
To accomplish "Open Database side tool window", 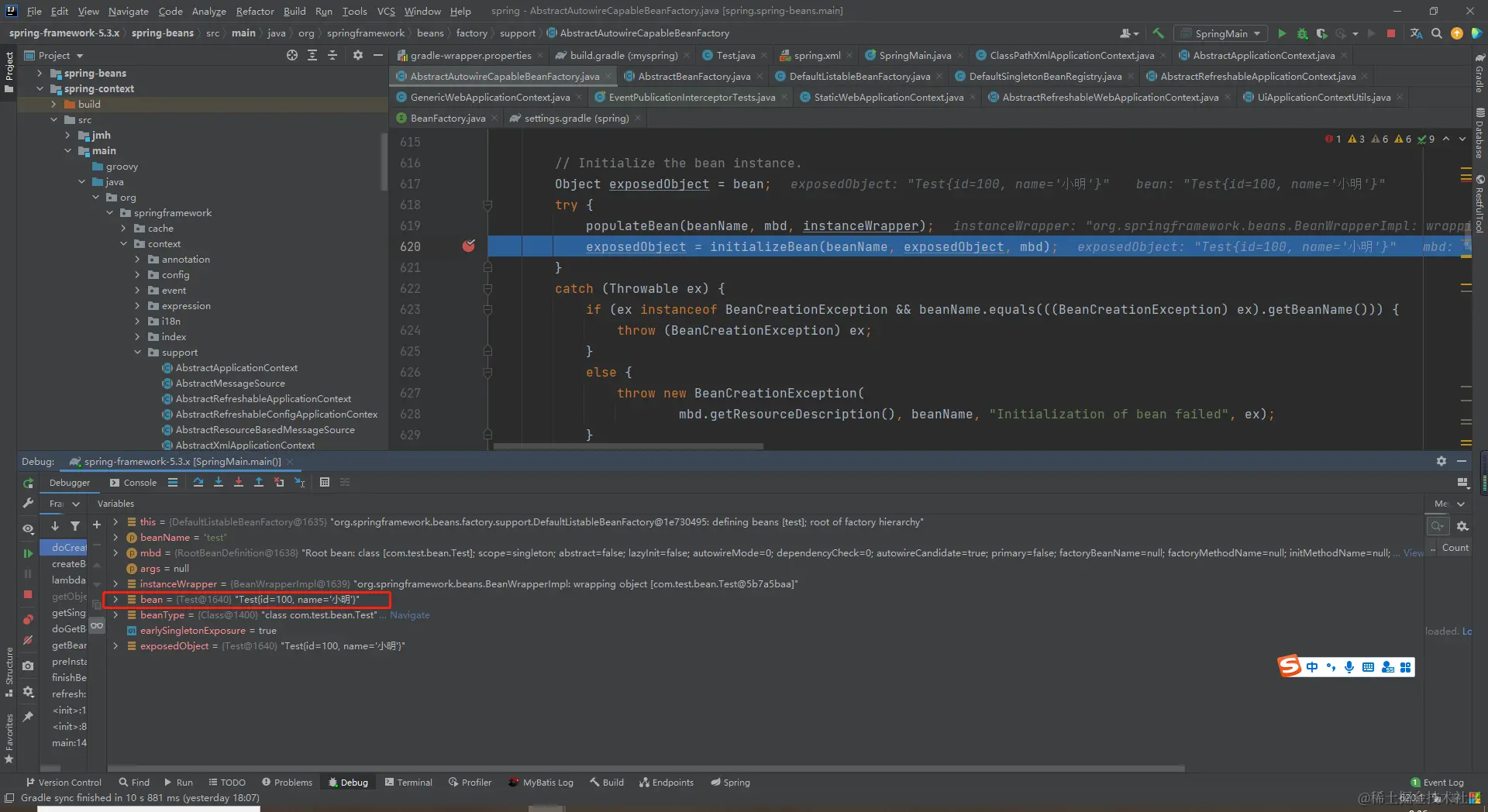I will pyautogui.click(x=1479, y=133).
